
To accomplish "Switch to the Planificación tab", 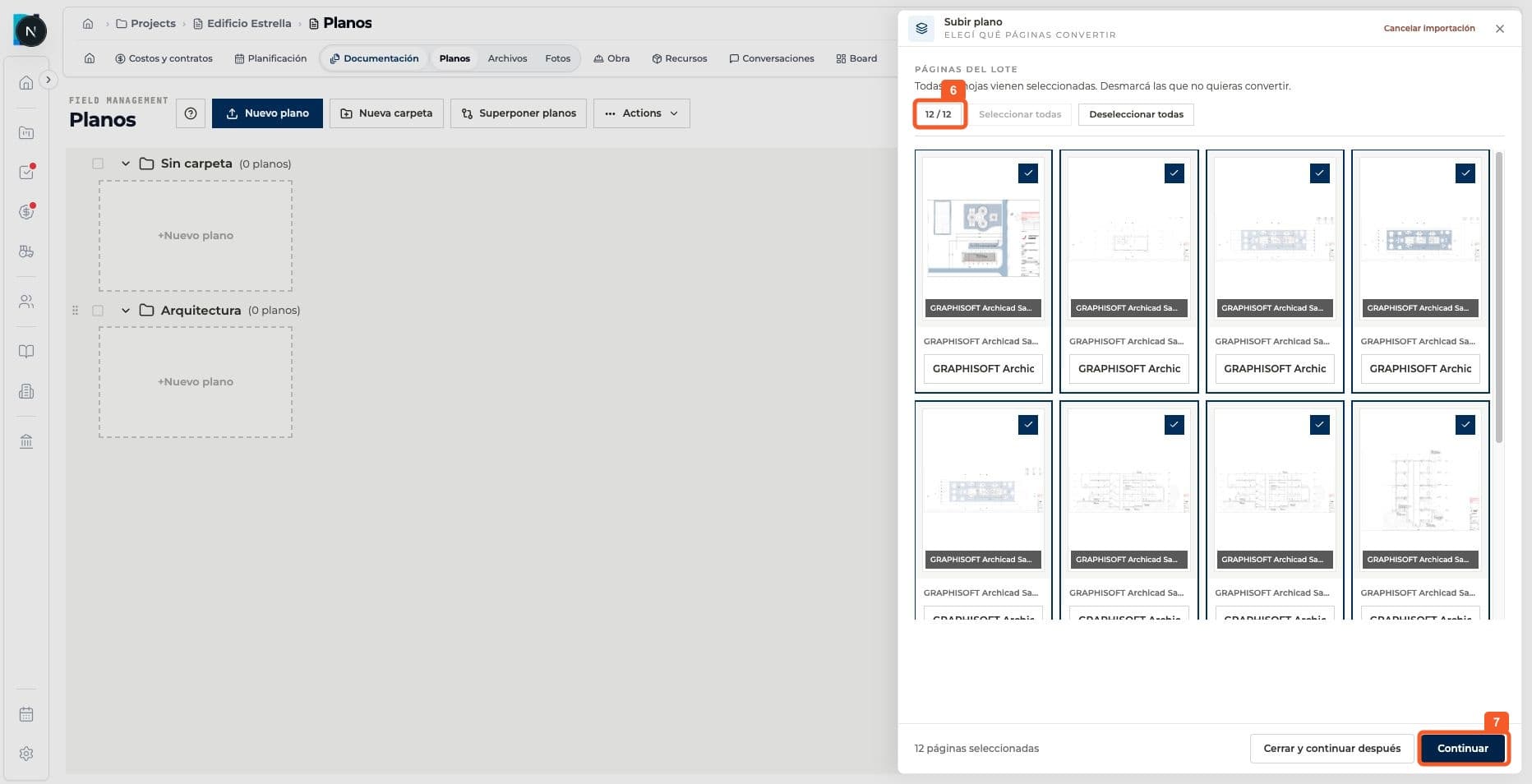I will pyautogui.click(x=270, y=58).
